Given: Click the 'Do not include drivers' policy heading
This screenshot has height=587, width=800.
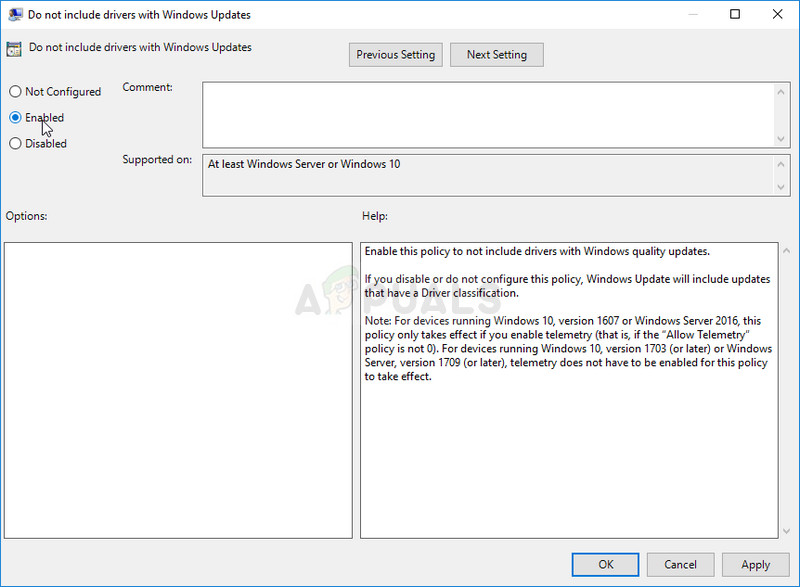Looking at the screenshot, I should pyautogui.click(x=140, y=47).
